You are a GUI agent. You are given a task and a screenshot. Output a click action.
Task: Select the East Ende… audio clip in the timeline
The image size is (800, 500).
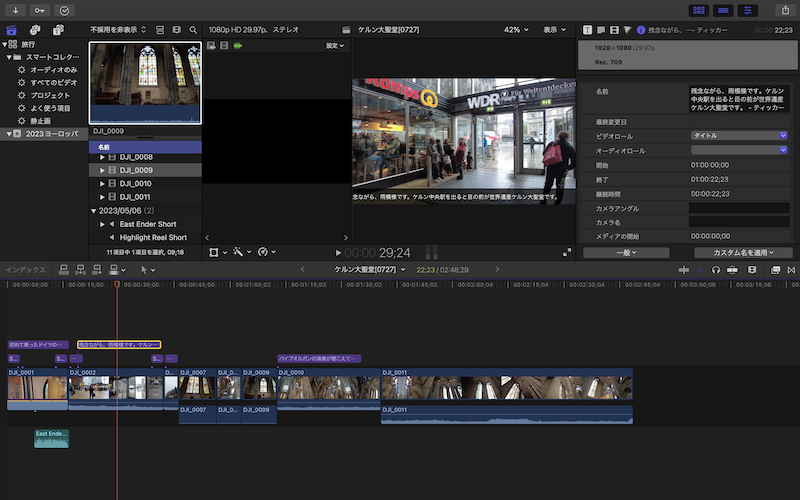pos(51,439)
